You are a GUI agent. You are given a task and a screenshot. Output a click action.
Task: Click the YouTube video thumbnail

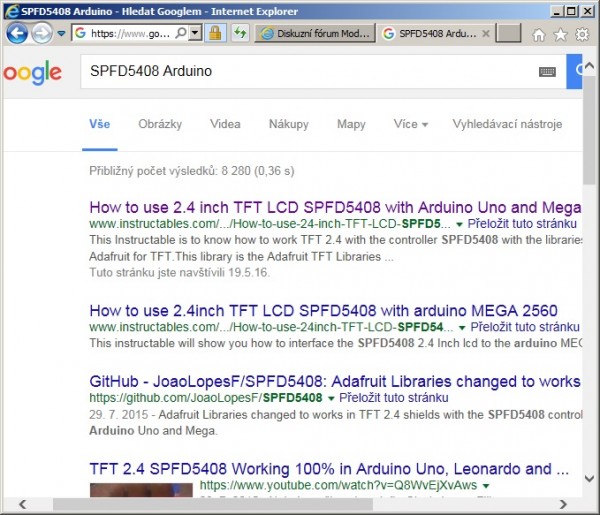141,490
